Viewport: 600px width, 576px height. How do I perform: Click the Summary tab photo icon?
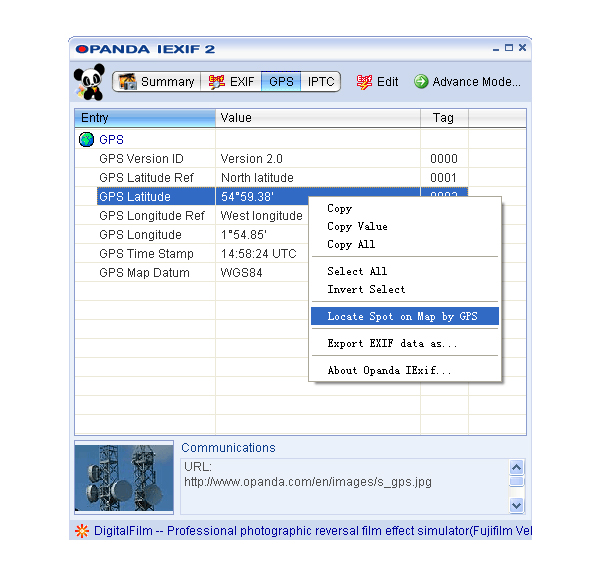pyautogui.click(x=127, y=82)
